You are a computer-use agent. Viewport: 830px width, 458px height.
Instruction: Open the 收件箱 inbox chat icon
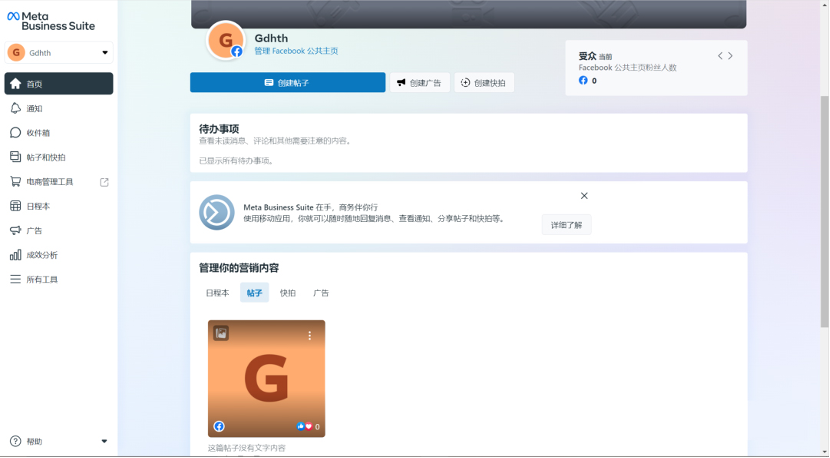15,132
